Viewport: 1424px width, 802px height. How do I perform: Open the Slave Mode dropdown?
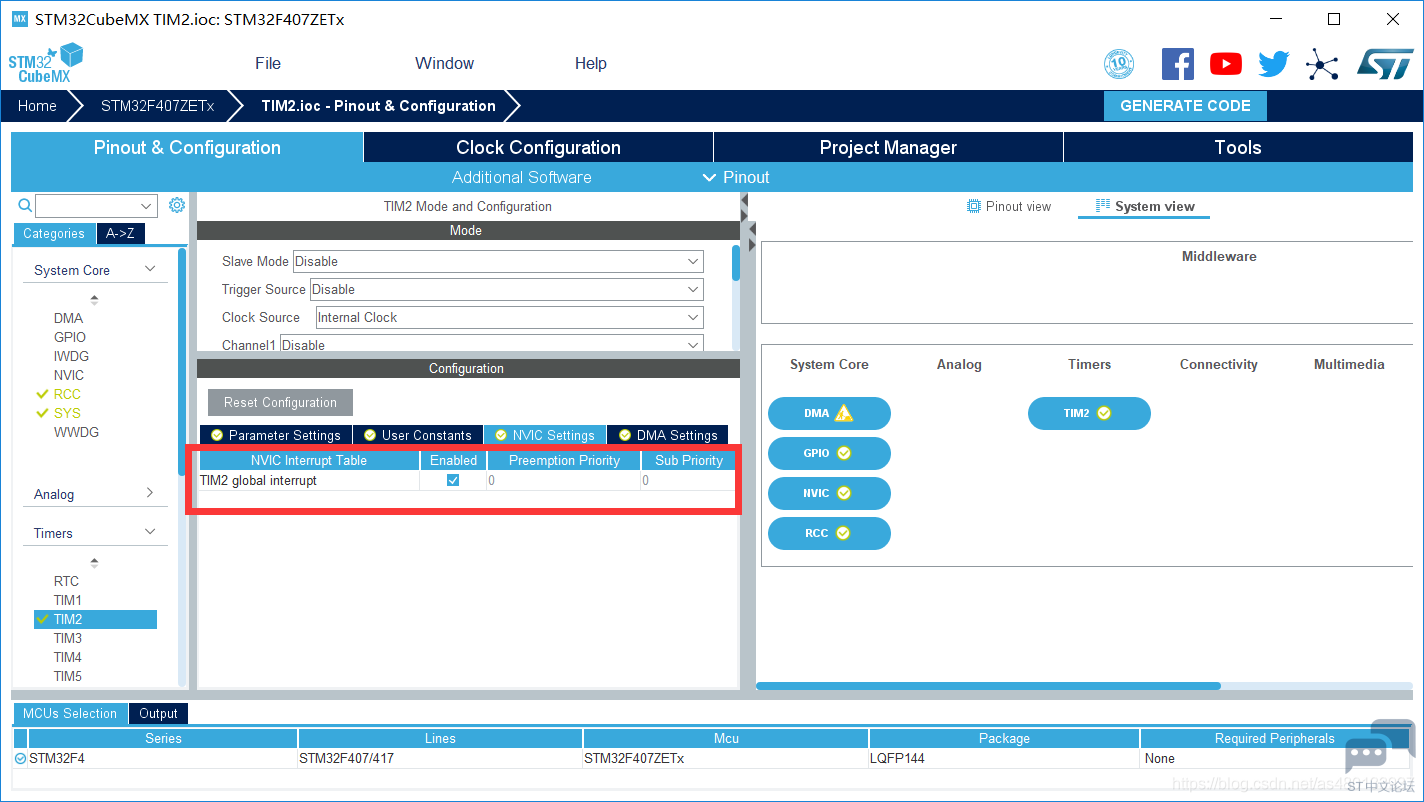[x=498, y=261]
